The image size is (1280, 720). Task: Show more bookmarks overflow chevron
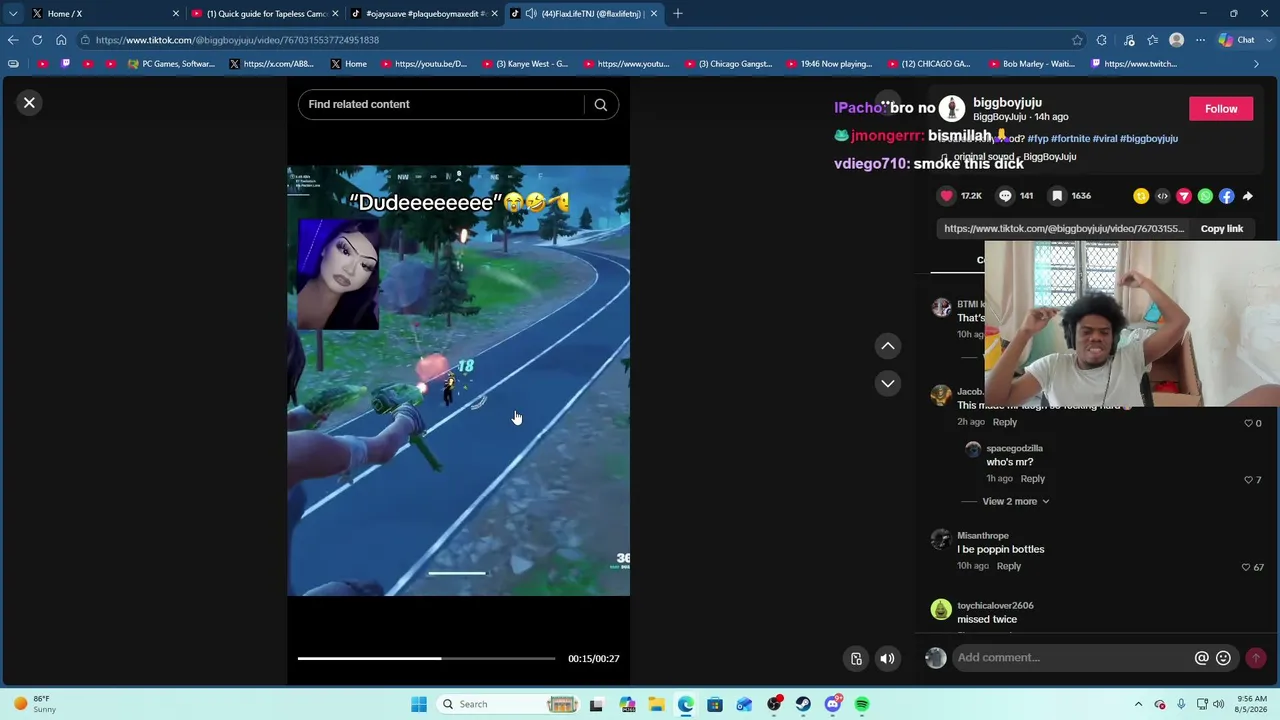pos(1256,64)
